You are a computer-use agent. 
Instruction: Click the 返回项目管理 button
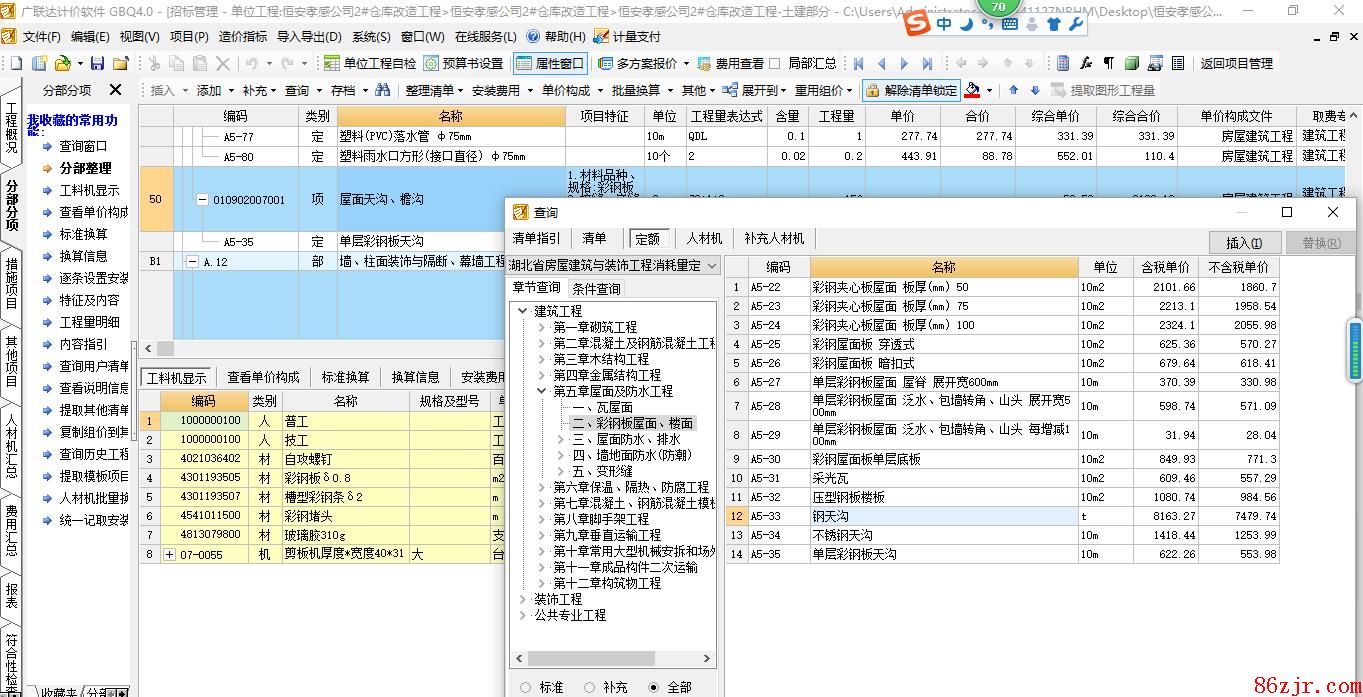coord(1236,63)
